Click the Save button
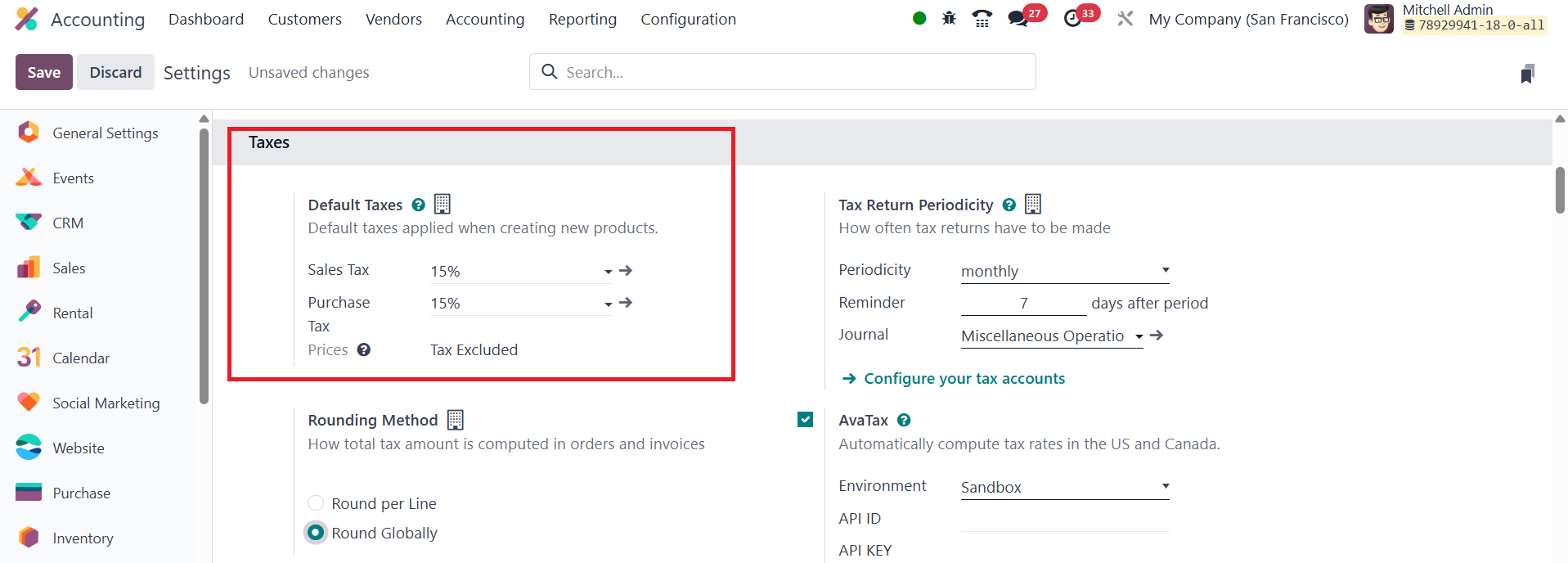 [44, 72]
